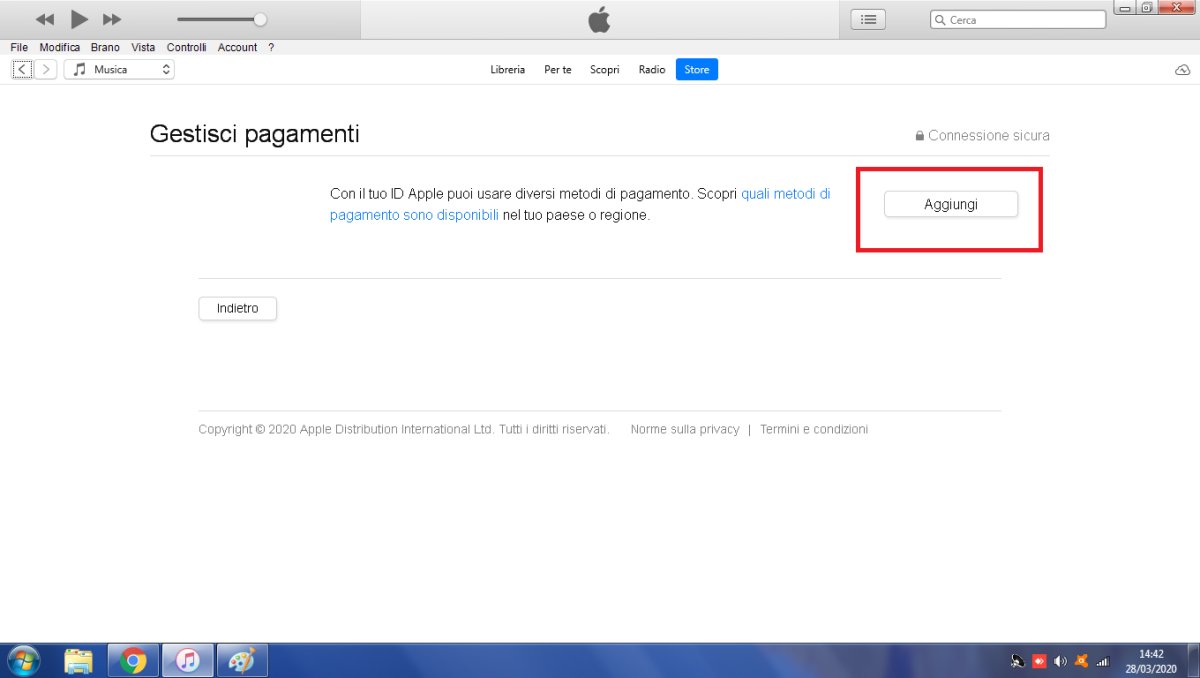Click the Indietro button
The image size is (1200, 678).
pos(238,308)
